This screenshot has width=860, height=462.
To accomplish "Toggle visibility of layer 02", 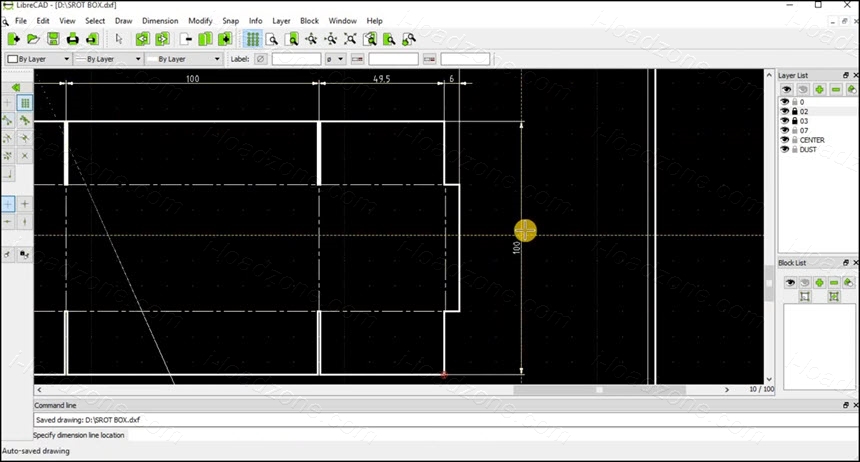I will 785,111.
